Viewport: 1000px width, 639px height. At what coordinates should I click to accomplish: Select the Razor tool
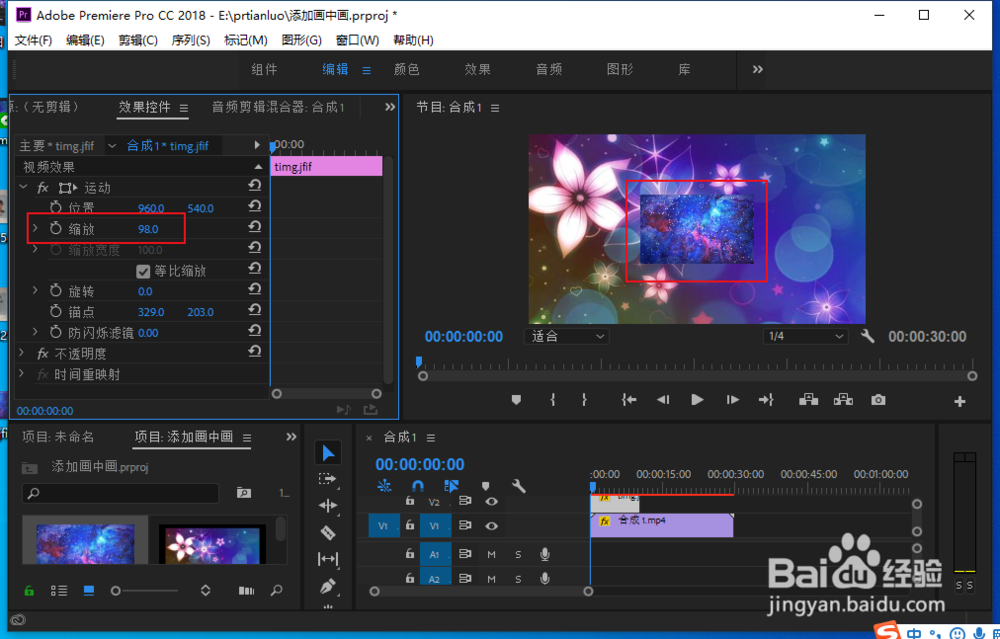point(328,532)
